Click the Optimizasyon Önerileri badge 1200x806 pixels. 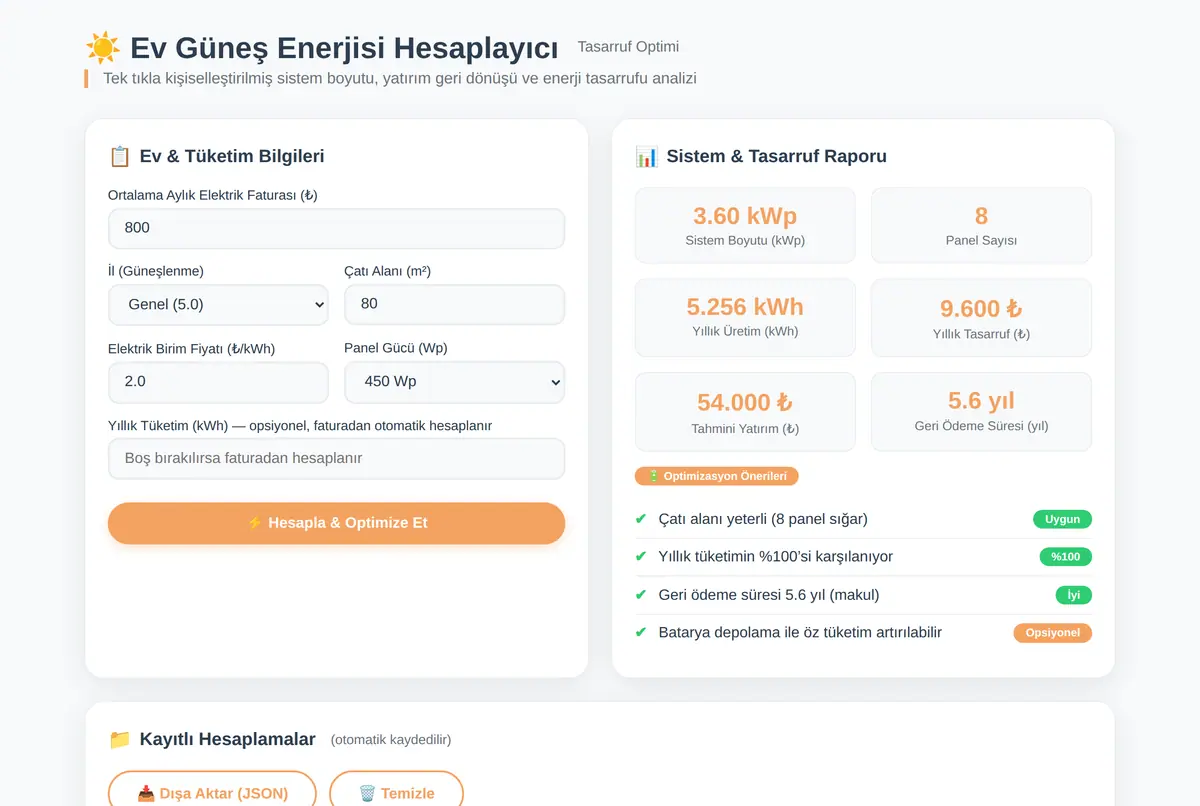pyautogui.click(x=717, y=476)
